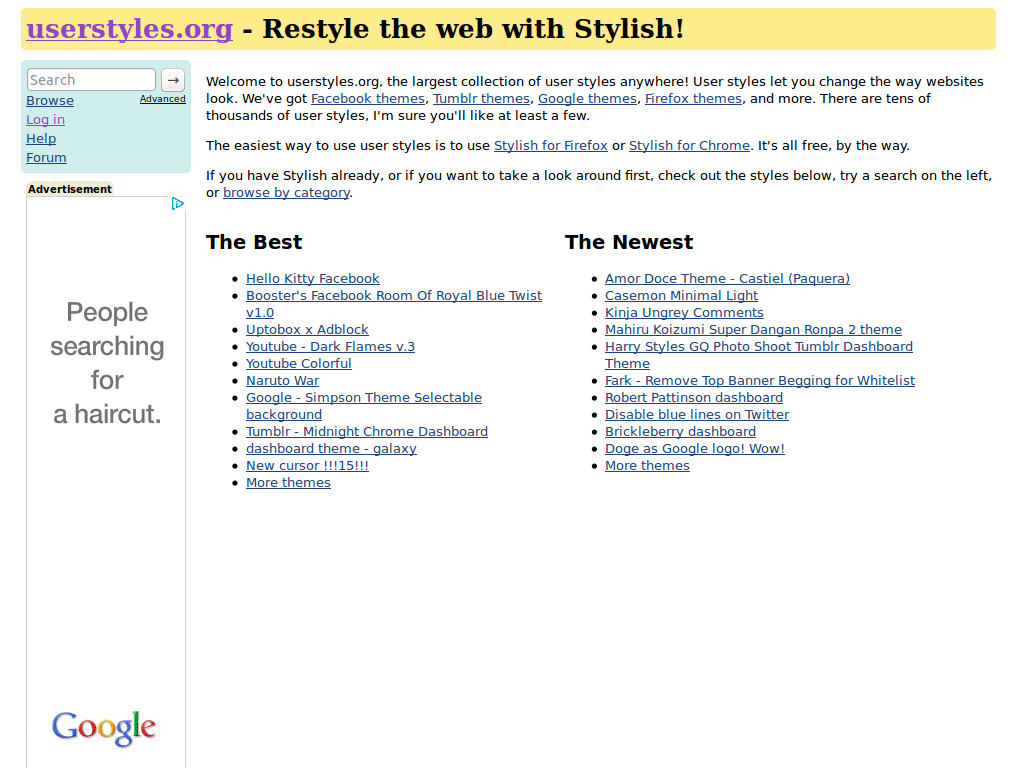Screen dimensions: 1024x768
Task: Open the Doge as Google logo! Wow! style
Action: click(x=695, y=449)
